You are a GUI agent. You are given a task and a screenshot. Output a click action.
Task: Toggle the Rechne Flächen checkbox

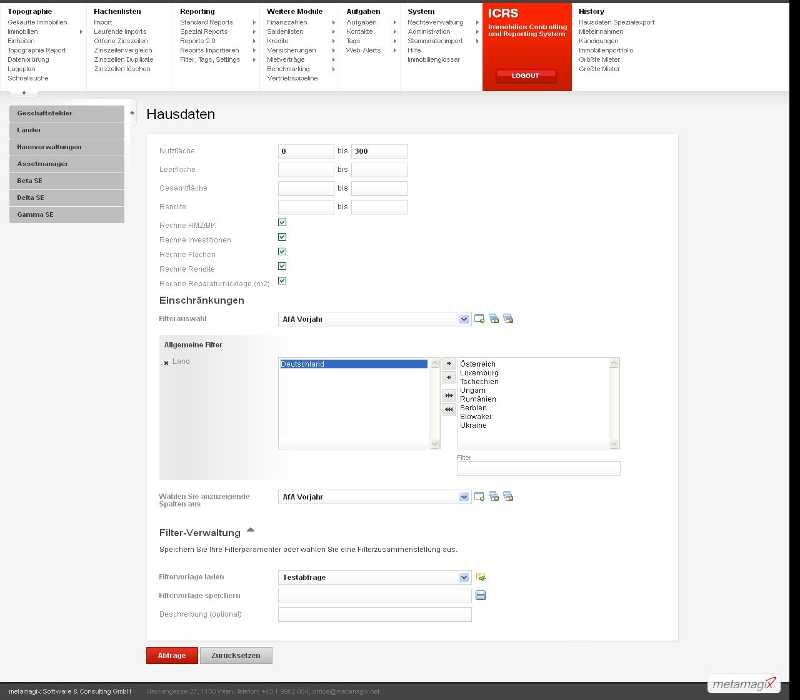point(282,252)
